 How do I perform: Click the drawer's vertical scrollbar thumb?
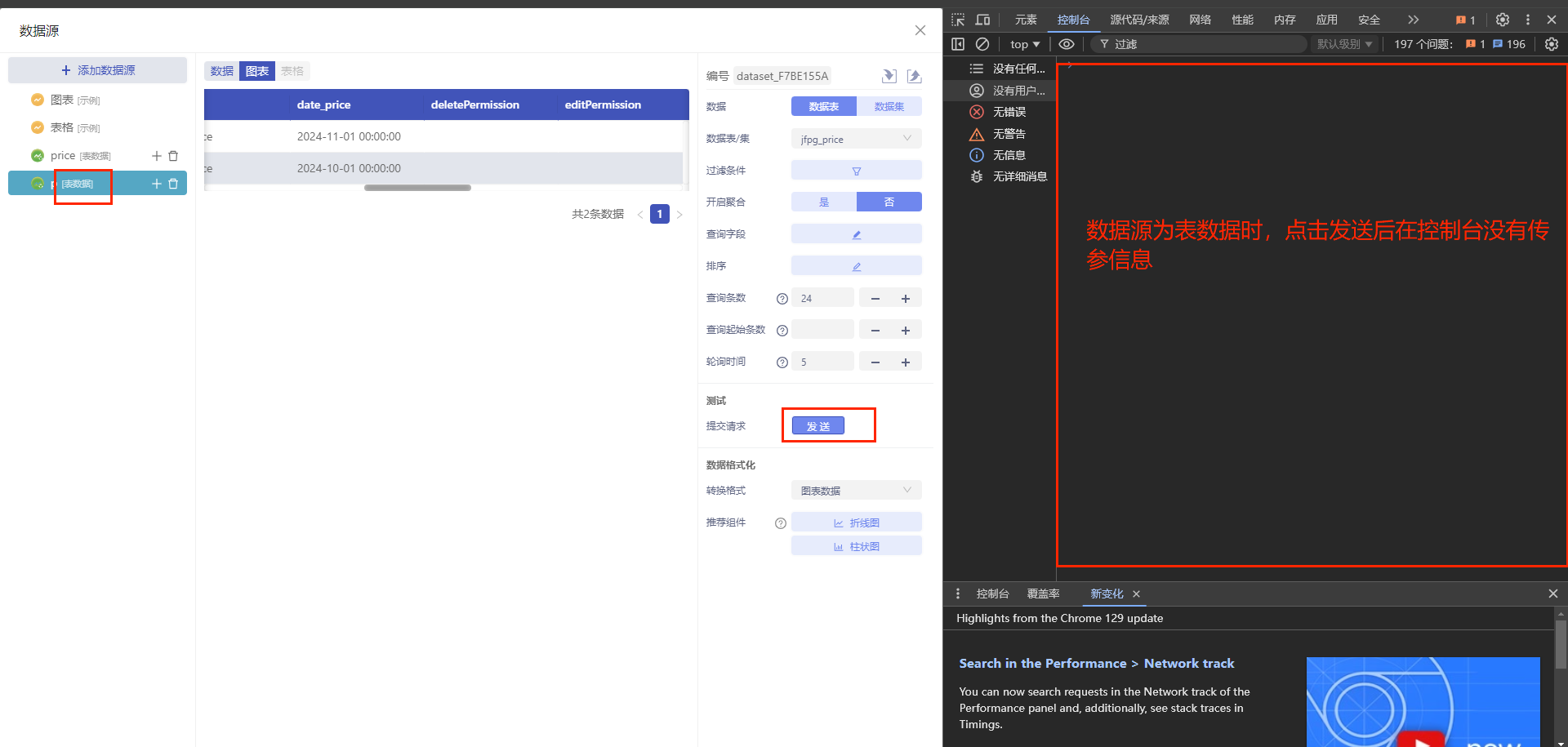1561,645
